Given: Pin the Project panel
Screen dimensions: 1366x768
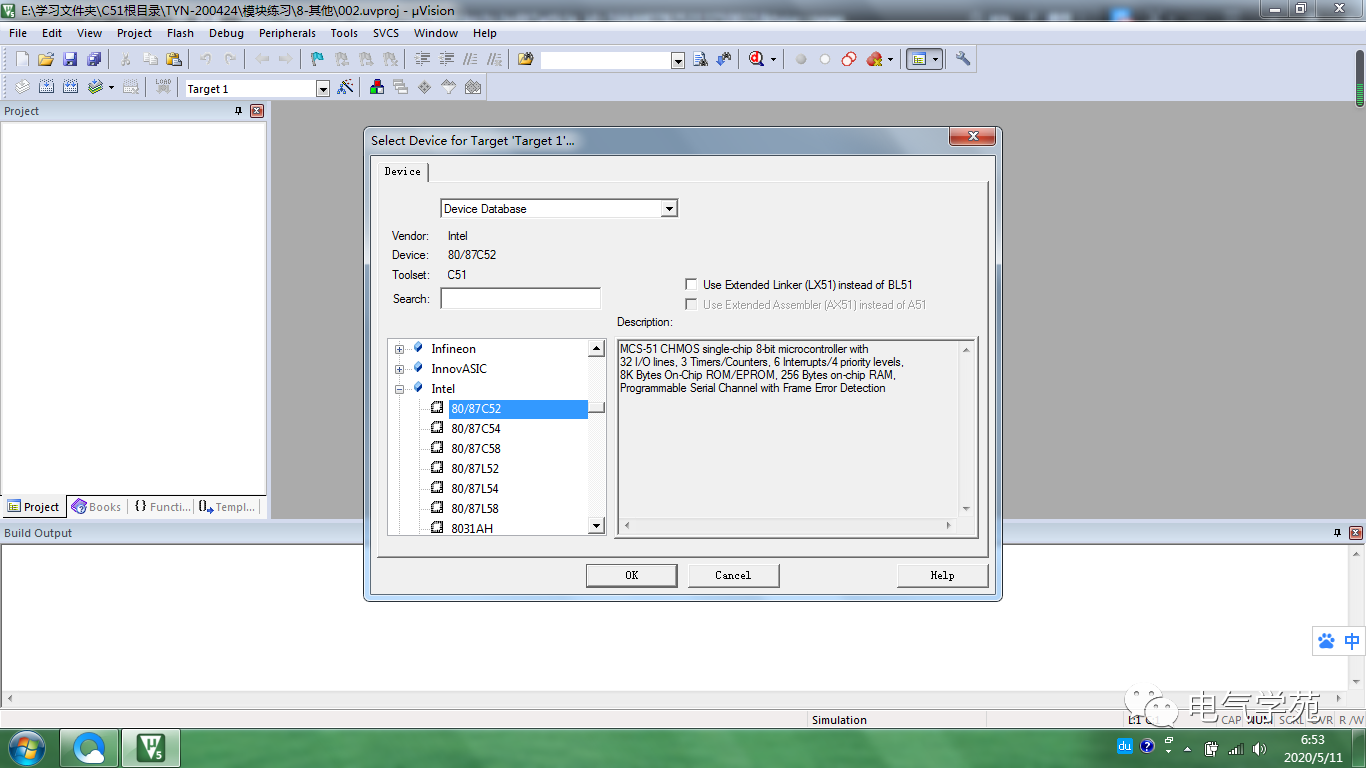Looking at the screenshot, I should point(238,111).
